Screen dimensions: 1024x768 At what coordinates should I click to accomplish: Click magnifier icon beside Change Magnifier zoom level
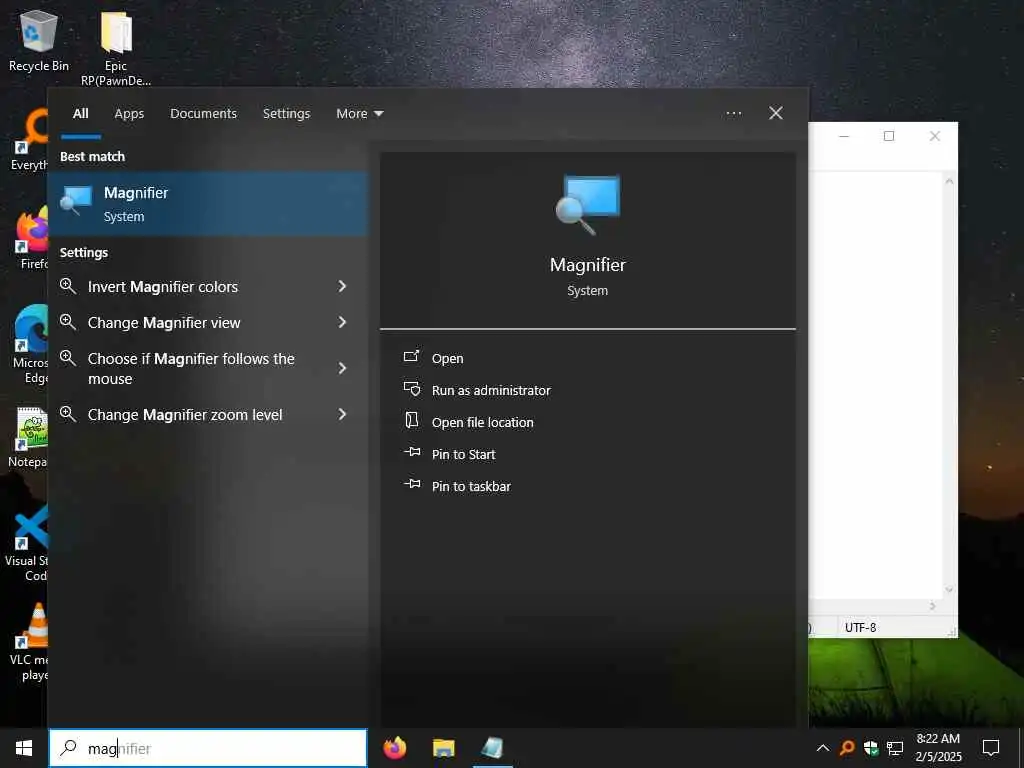[68, 413]
